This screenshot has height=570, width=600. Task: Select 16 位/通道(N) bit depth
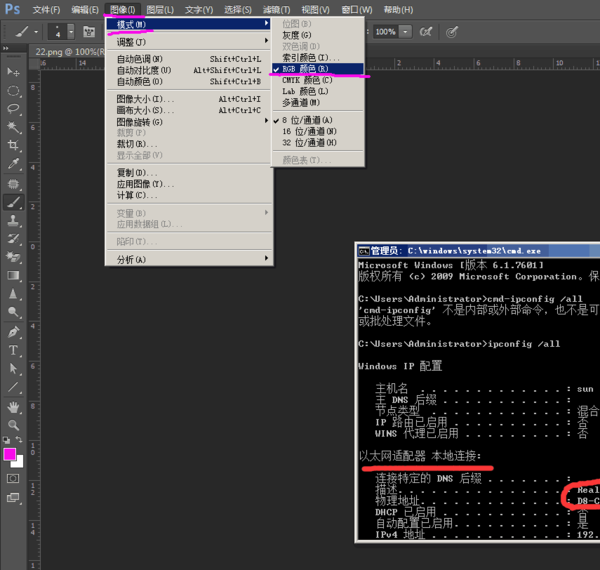click(x=318, y=132)
